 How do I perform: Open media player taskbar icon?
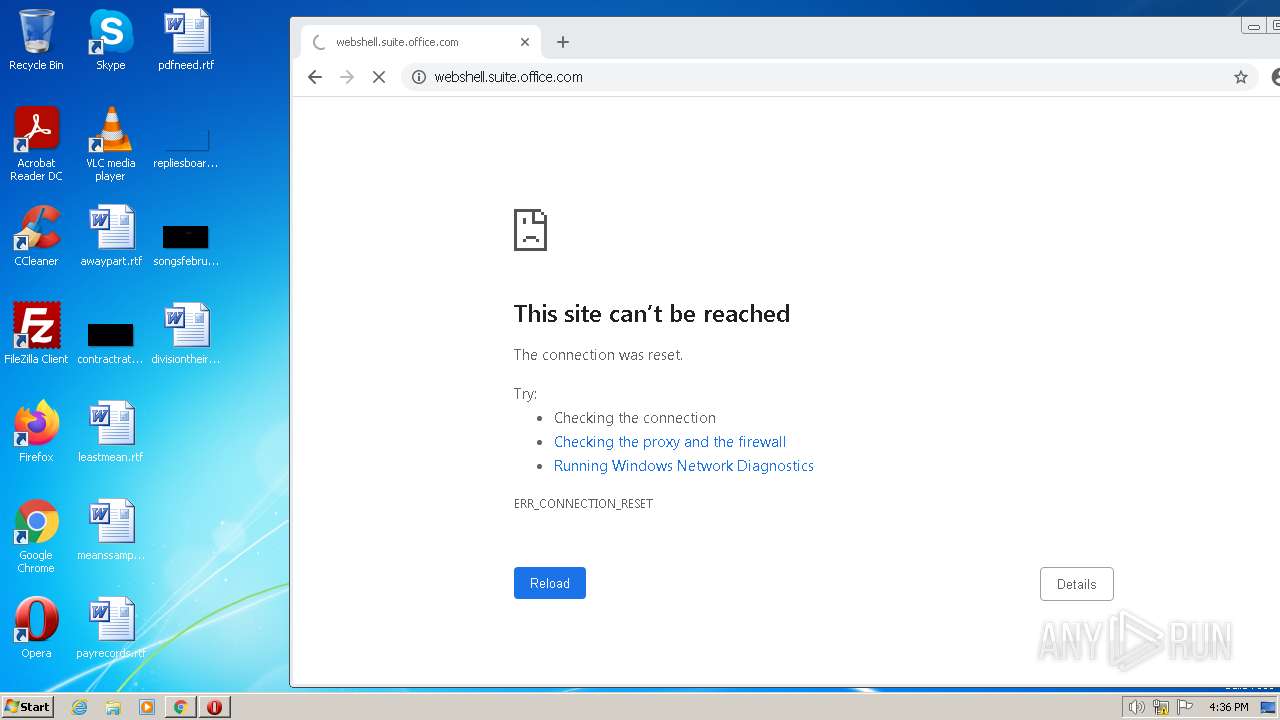pyautogui.click(x=147, y=707)
